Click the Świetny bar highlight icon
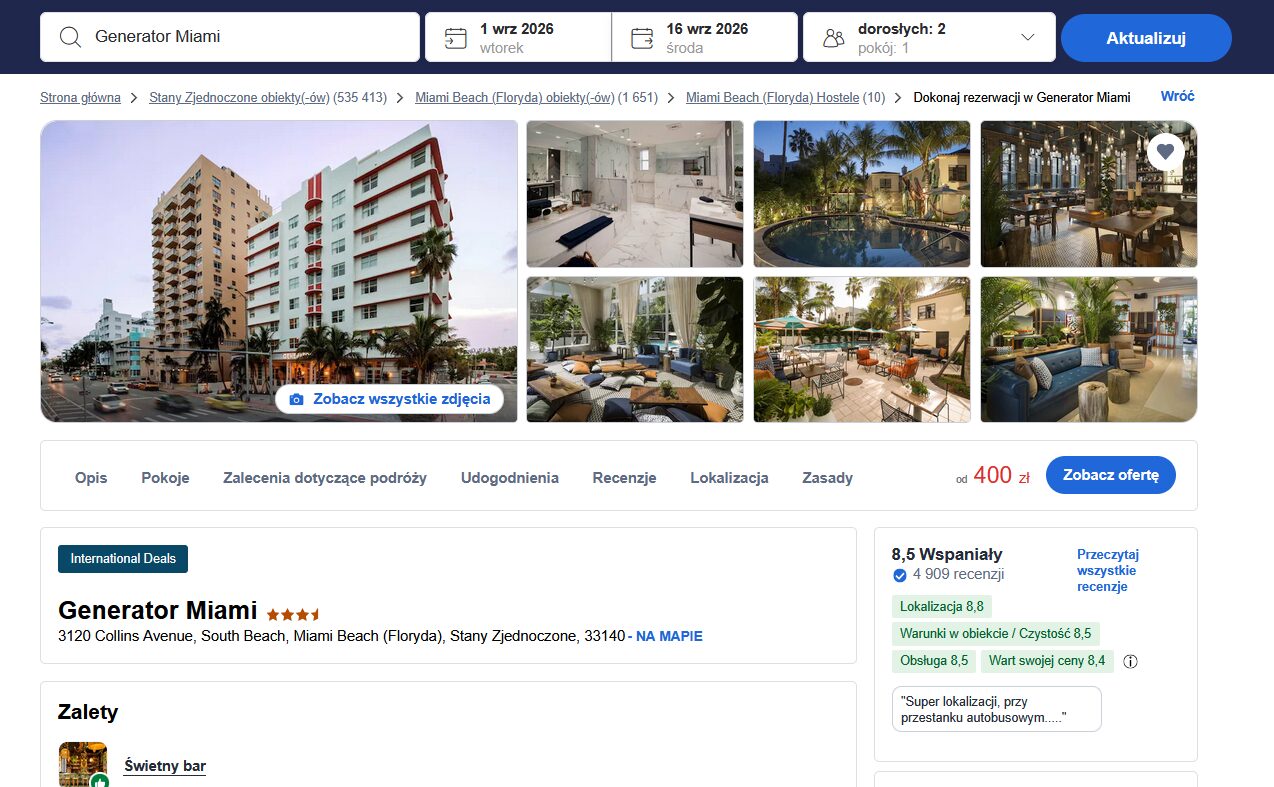This screenshot has height=787, width=1274. click(83, 764)
